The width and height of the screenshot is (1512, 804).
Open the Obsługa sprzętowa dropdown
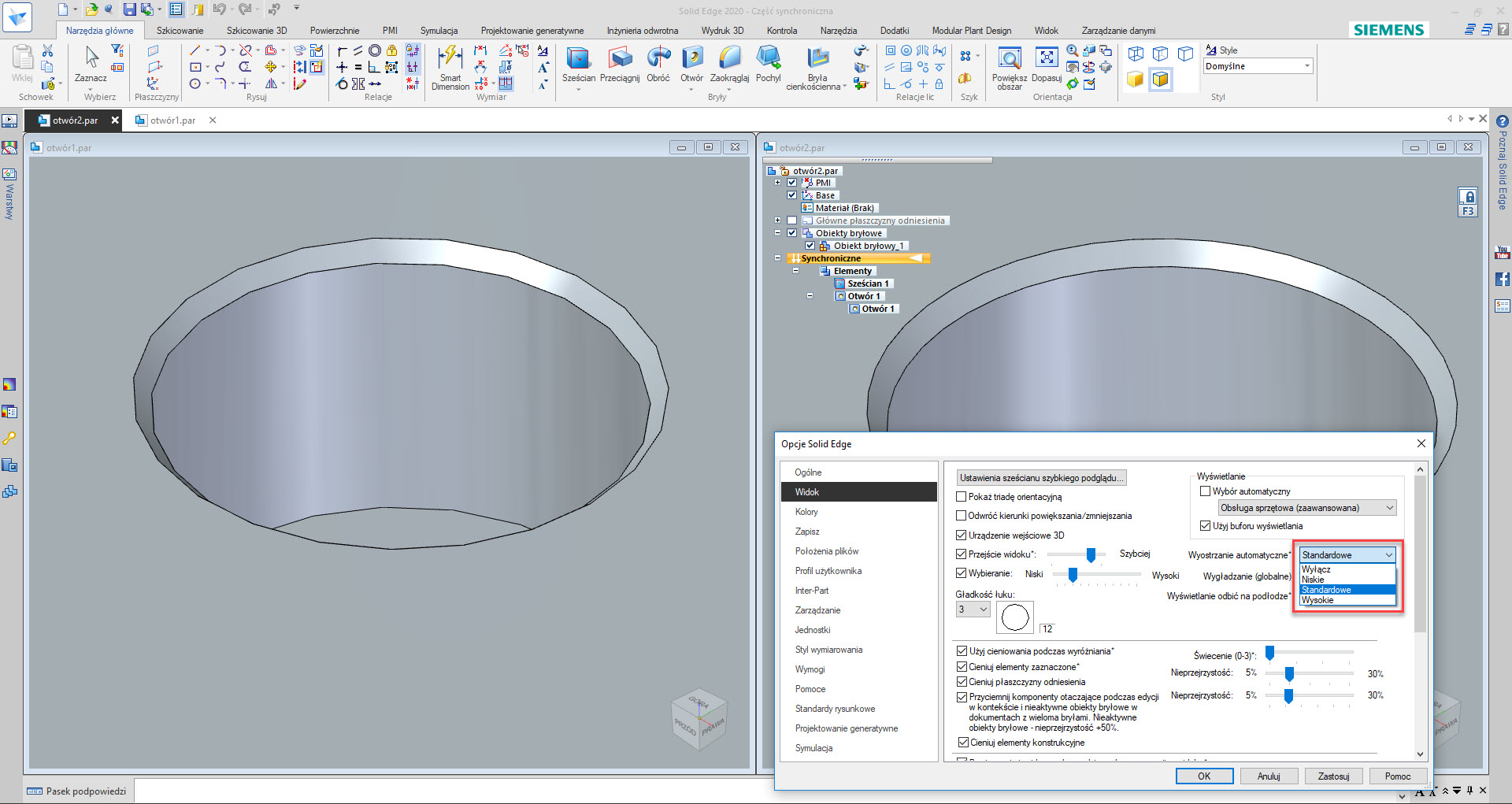point(1307,508)
